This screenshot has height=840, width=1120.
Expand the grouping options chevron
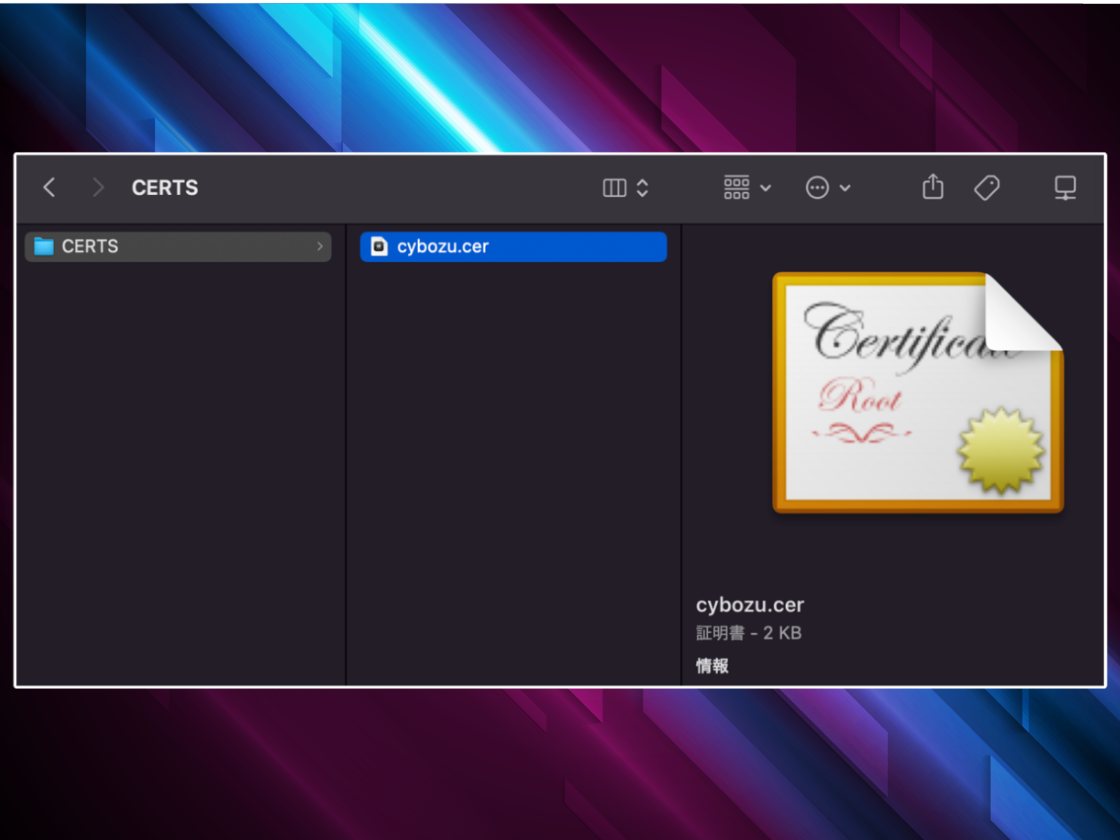(x=766, y=188)
